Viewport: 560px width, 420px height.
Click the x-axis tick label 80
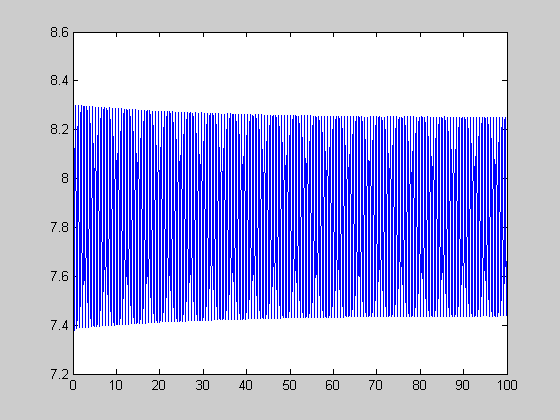click(x=420, y=385)
